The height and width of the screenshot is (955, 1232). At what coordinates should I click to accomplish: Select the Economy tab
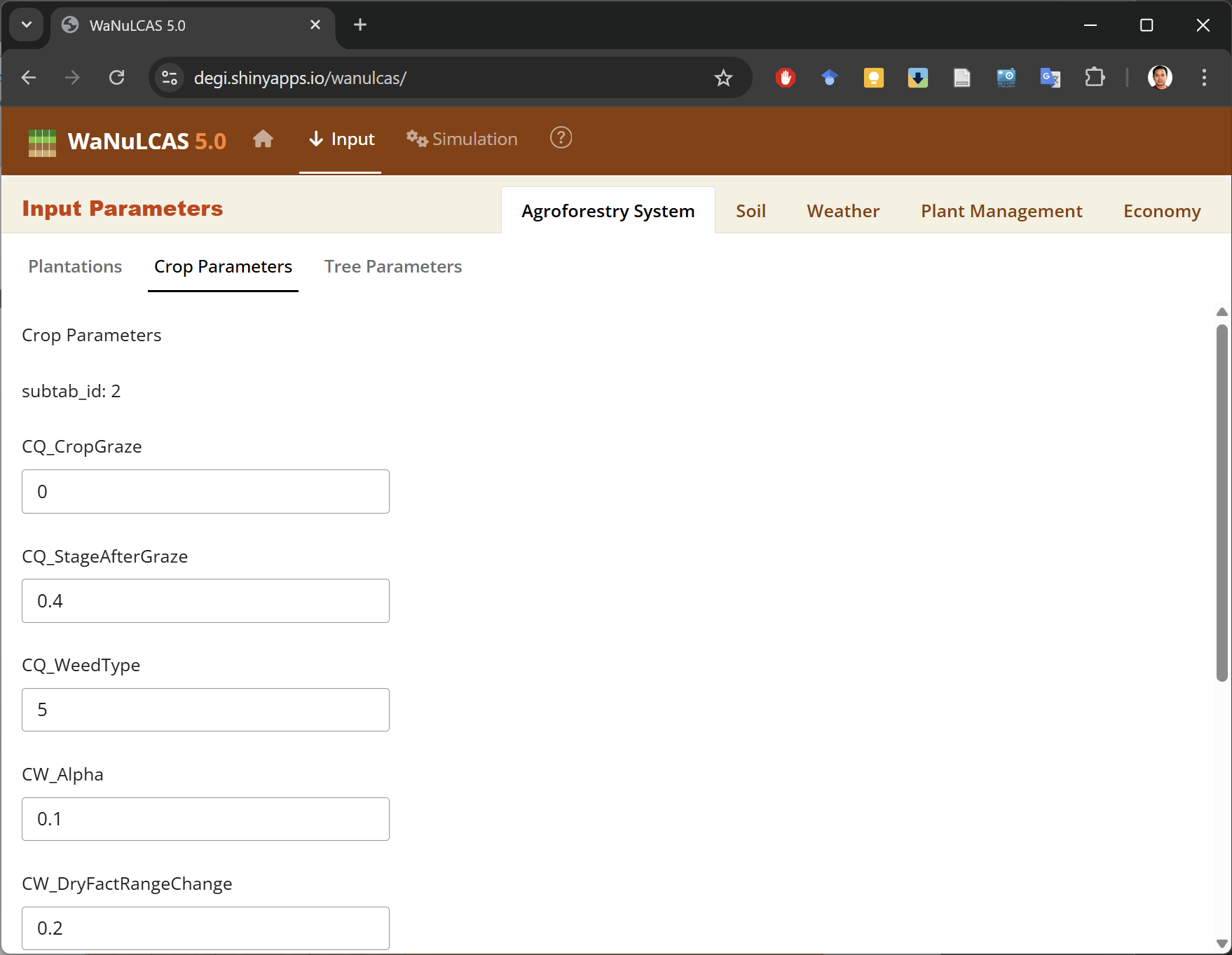(x=1162, y=210)
